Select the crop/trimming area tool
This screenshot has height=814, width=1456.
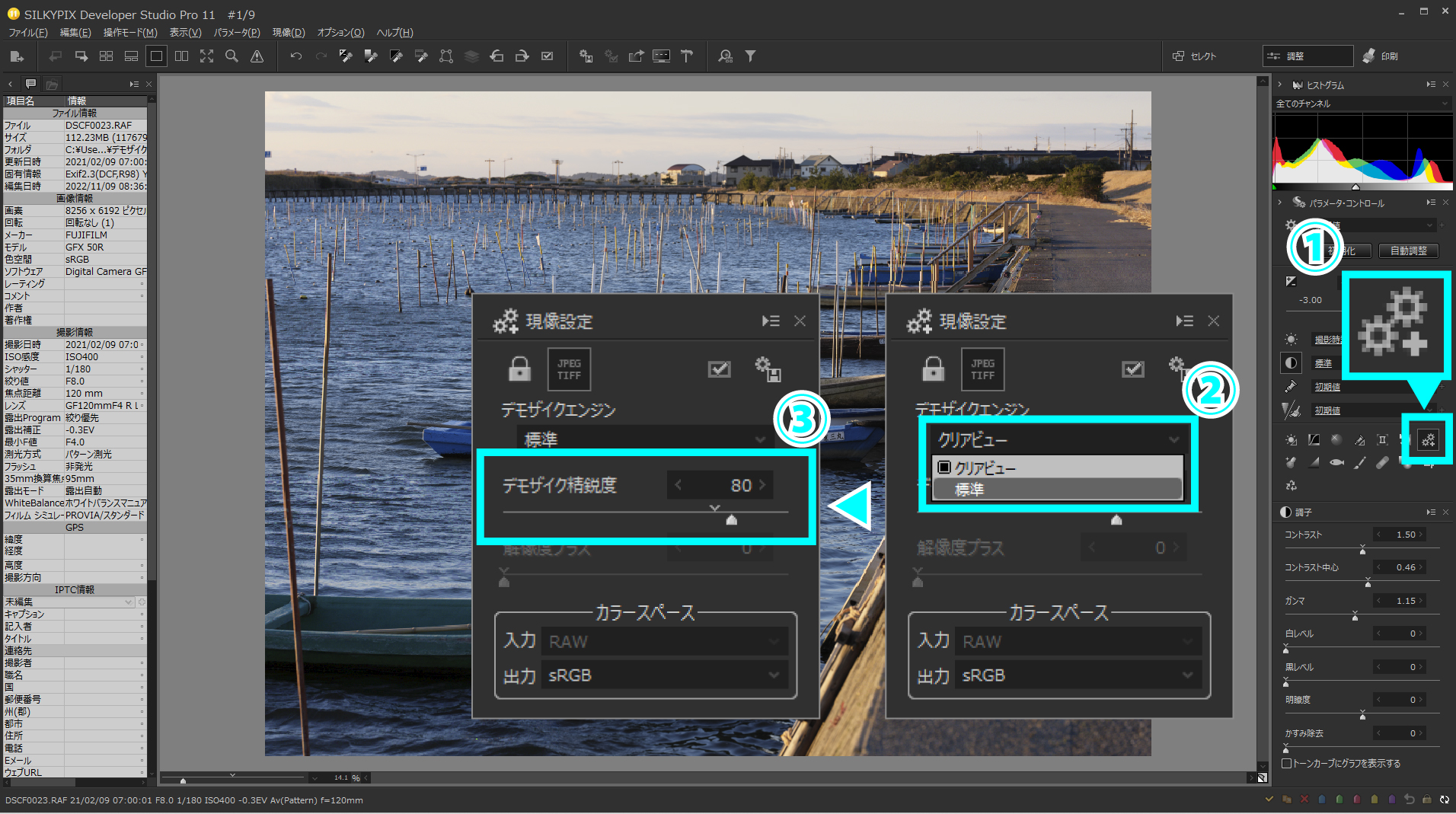click(446, 56)
